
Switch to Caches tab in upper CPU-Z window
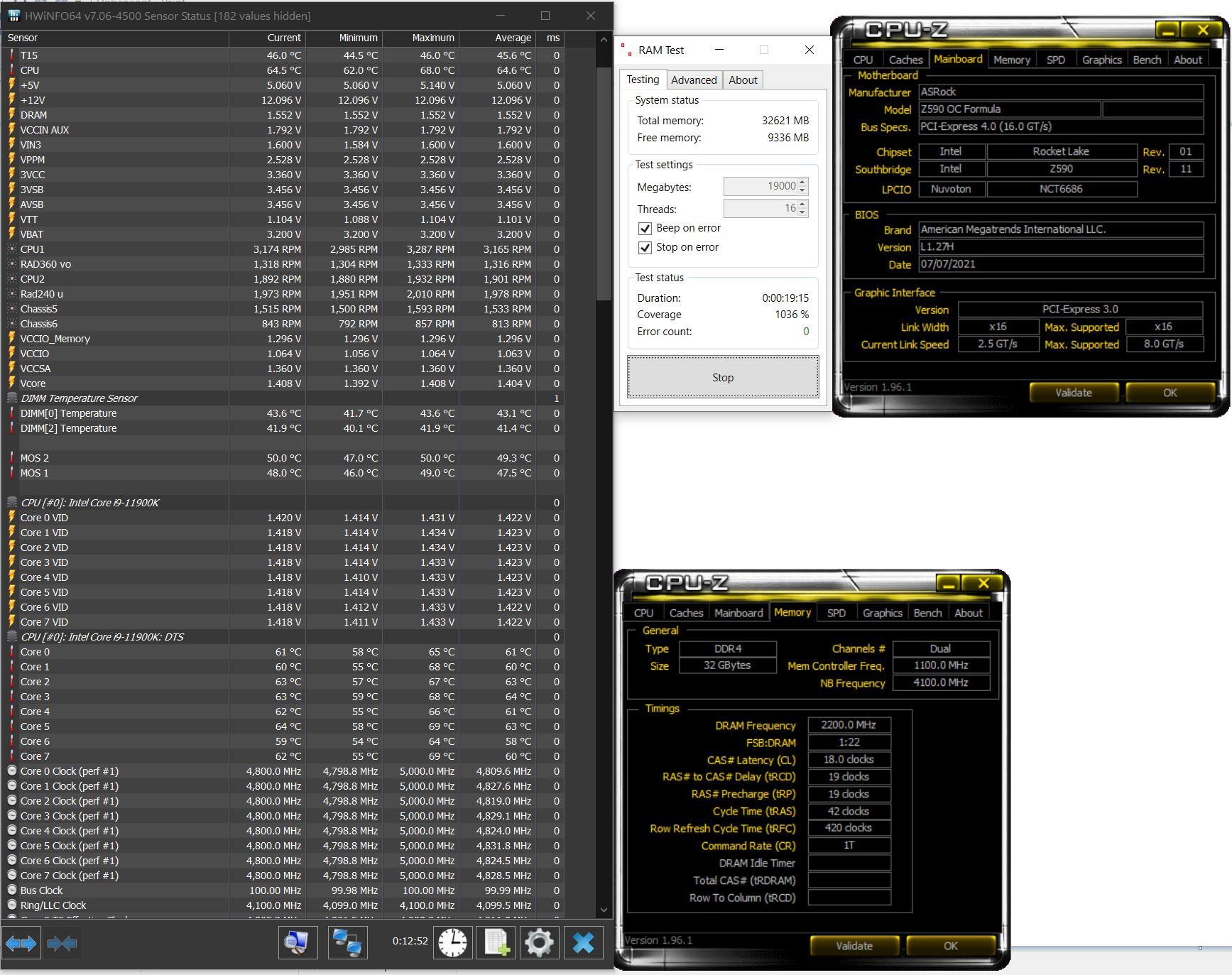(x=905, y=60)
